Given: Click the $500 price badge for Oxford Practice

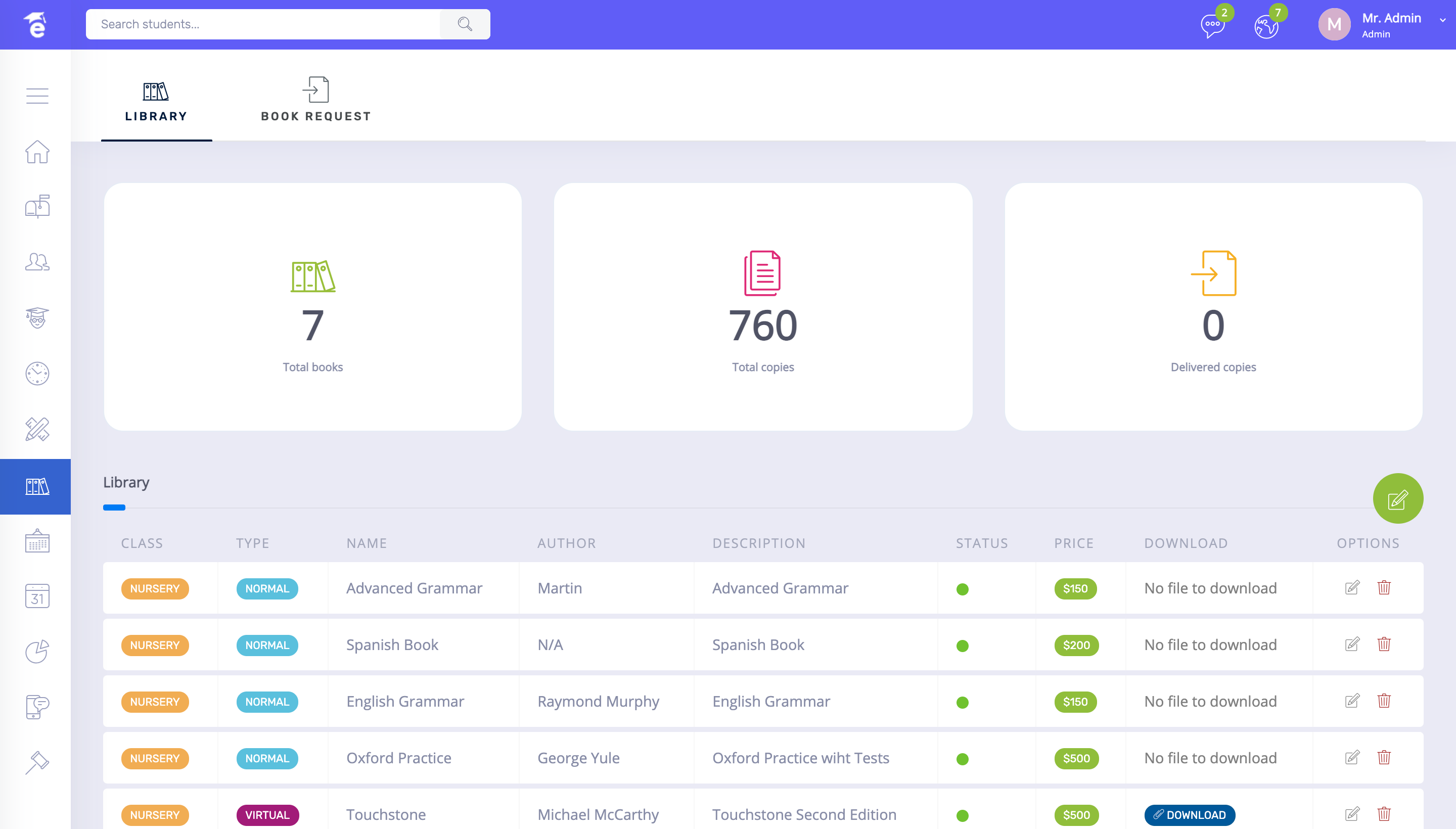Looking at the screenshot, I should coord(1076,758).
